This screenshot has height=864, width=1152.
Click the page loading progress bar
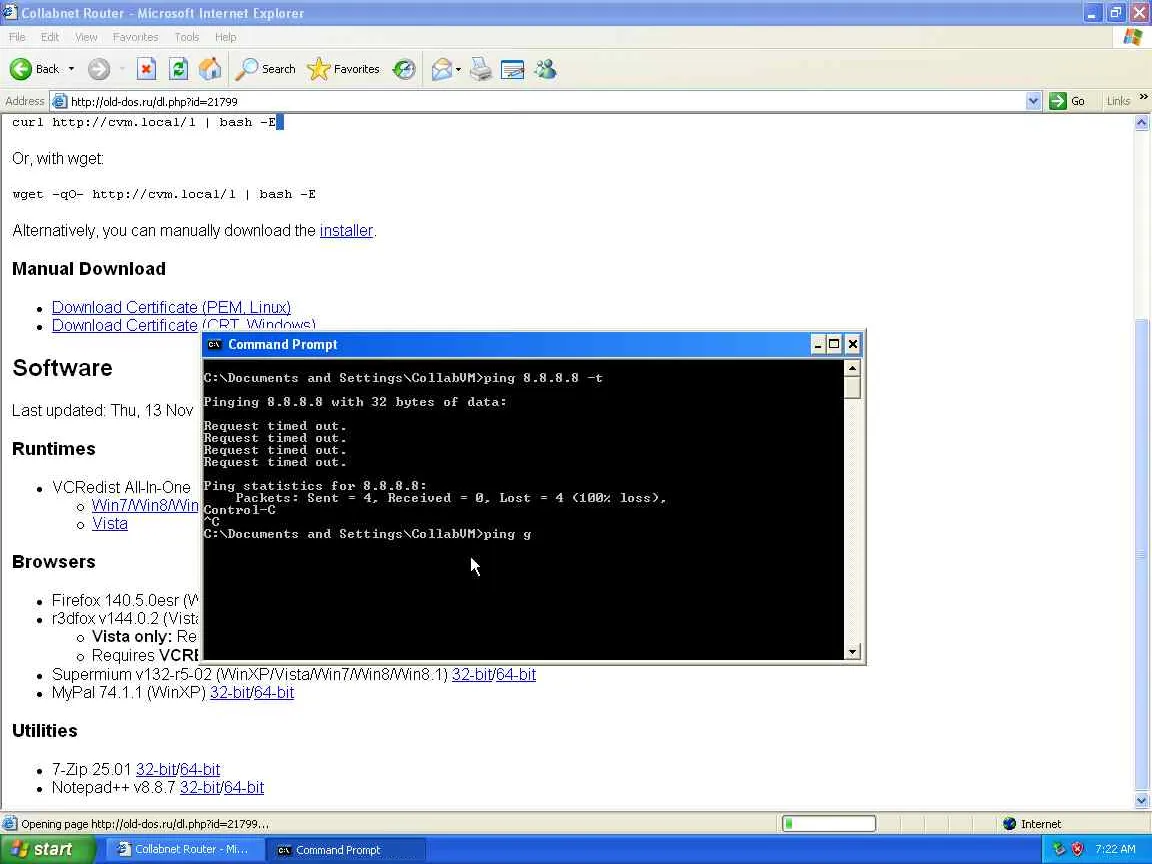coord(829,824)
